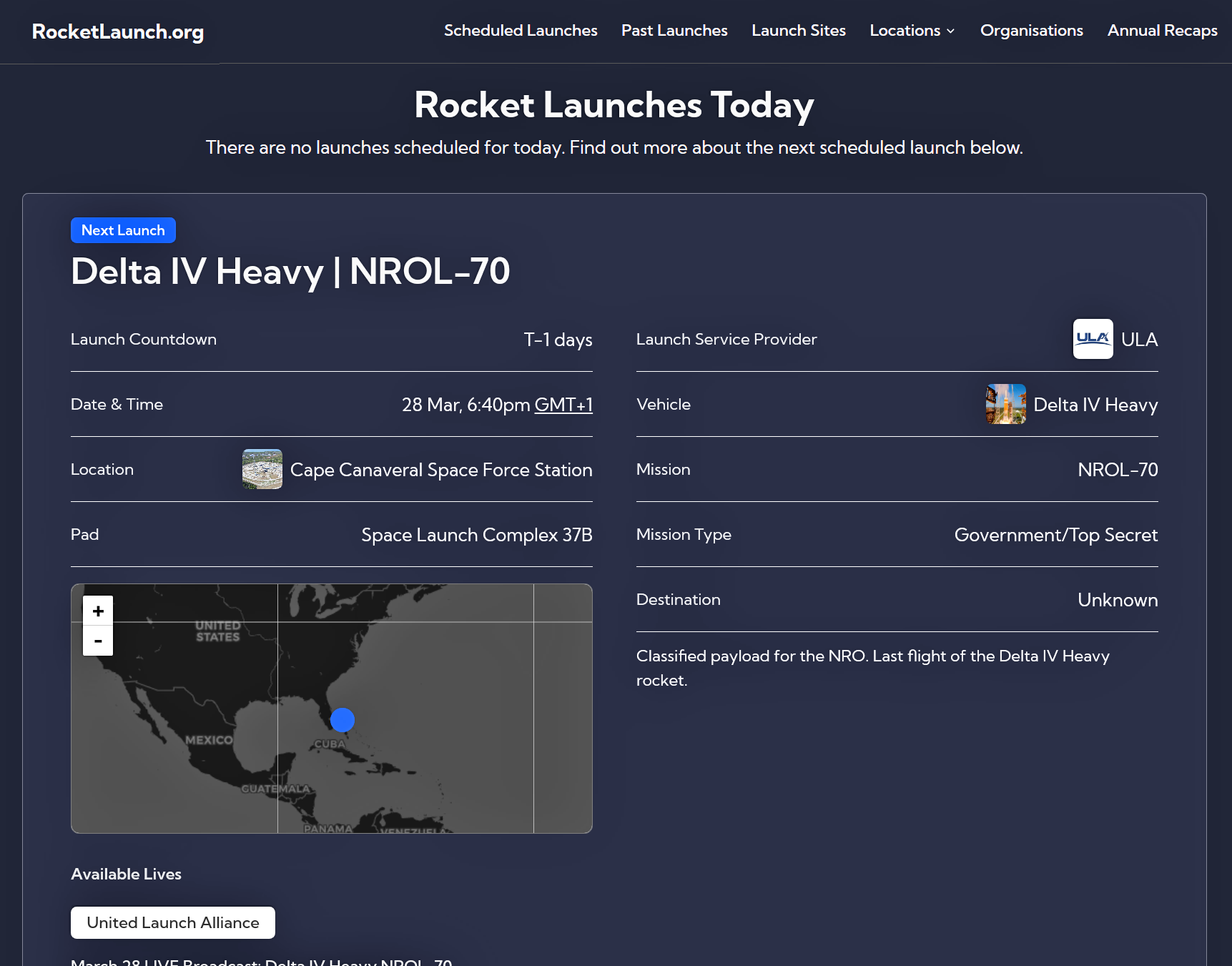The height and width of the screenshot is (966, 1232).
Task: Select the Unknown destination value
Action: tap(1118, 600)
